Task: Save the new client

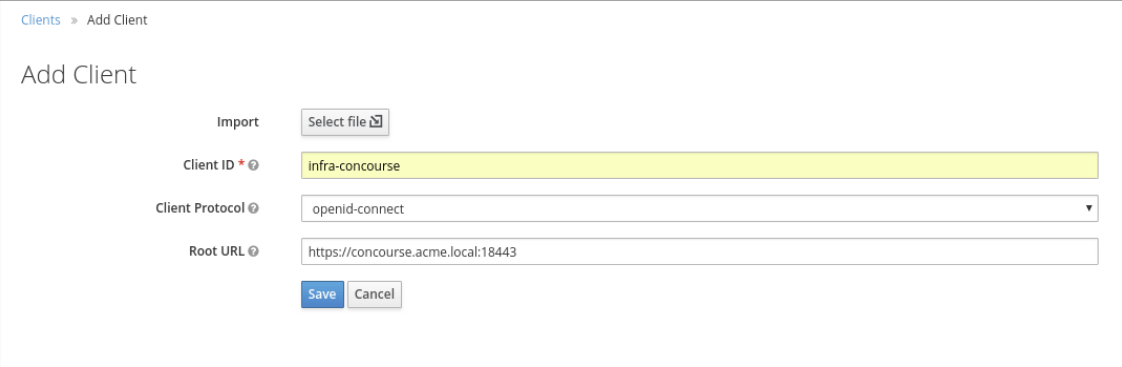Action: pos(322,294)
